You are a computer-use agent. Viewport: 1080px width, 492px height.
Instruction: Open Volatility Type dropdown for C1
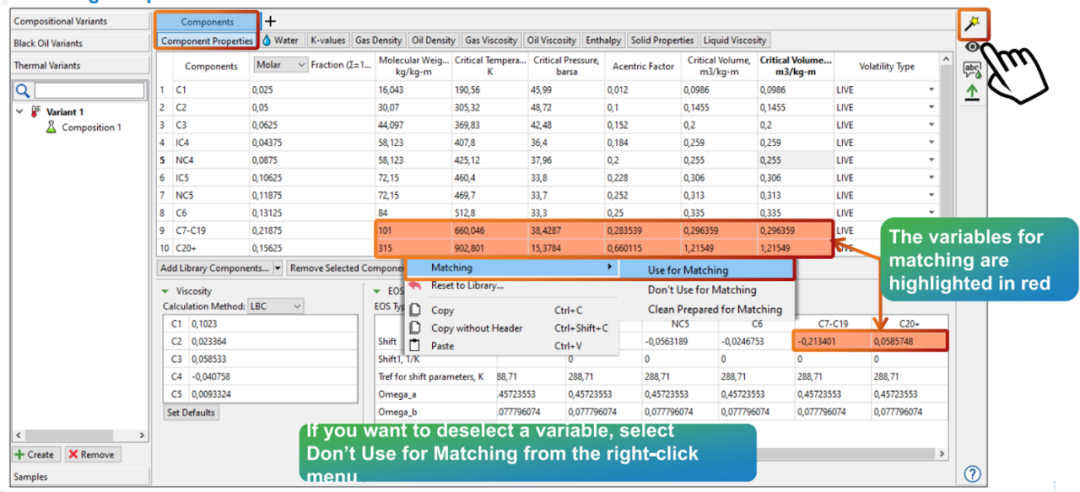pos(932,90)
